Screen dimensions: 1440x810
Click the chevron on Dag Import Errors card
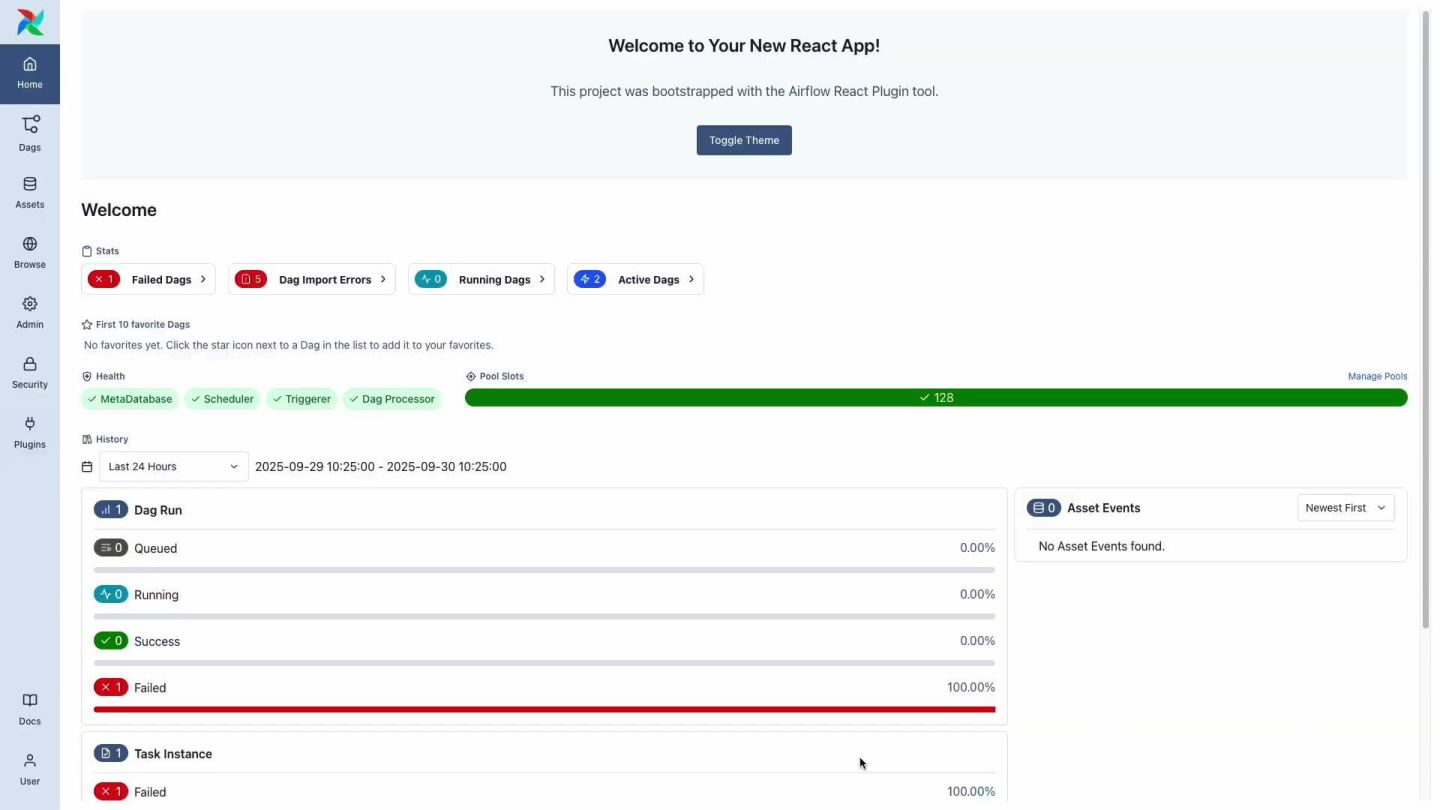tap(383, 279)
